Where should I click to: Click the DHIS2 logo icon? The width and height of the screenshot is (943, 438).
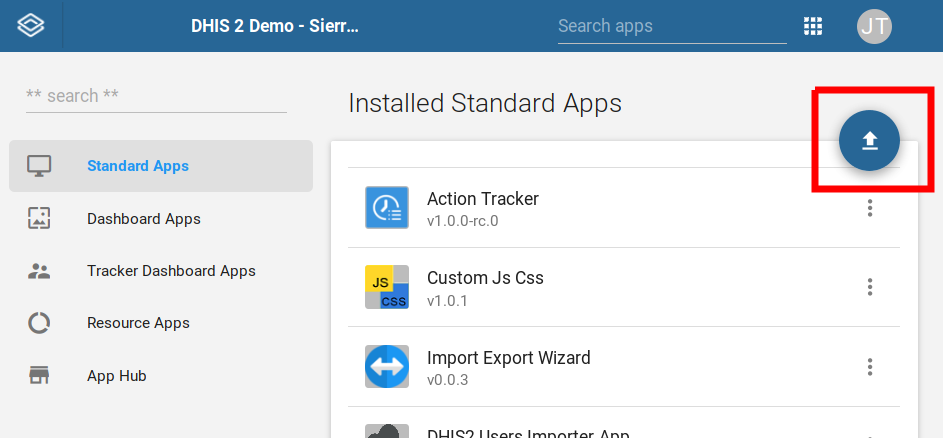tap(31, 26)
